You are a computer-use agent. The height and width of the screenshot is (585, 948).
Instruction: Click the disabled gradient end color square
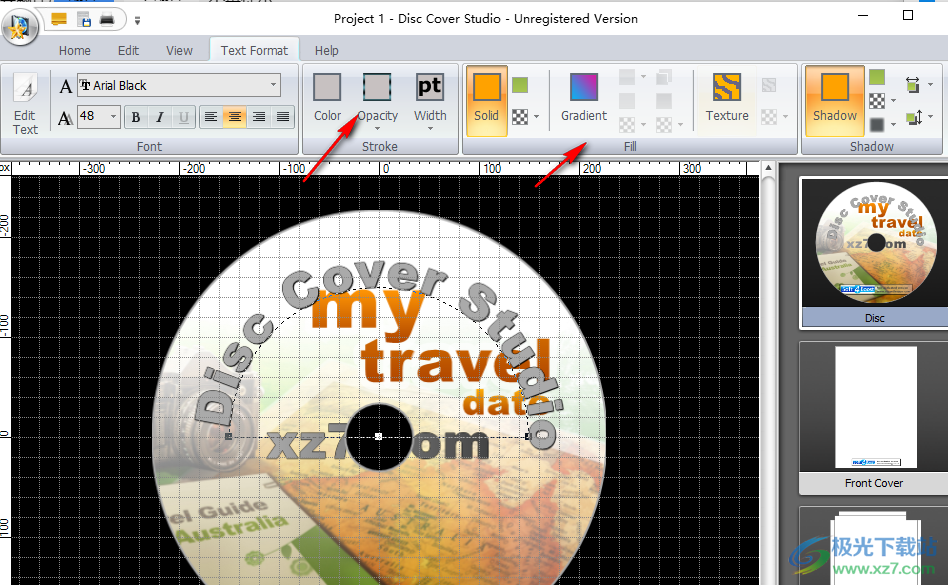pos(664,101)
